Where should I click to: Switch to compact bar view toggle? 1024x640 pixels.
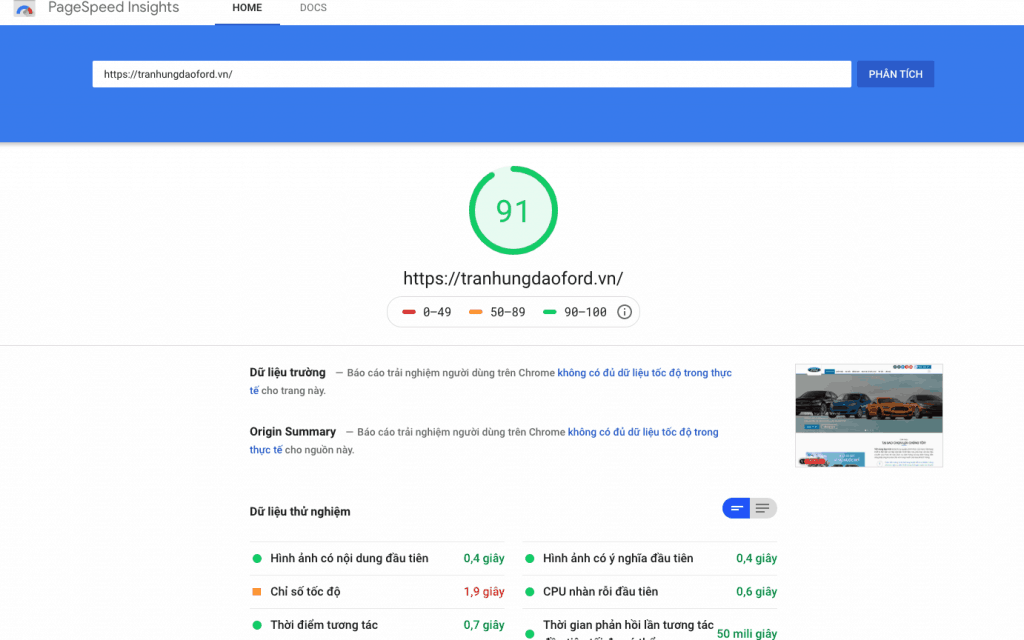(737, 508)
